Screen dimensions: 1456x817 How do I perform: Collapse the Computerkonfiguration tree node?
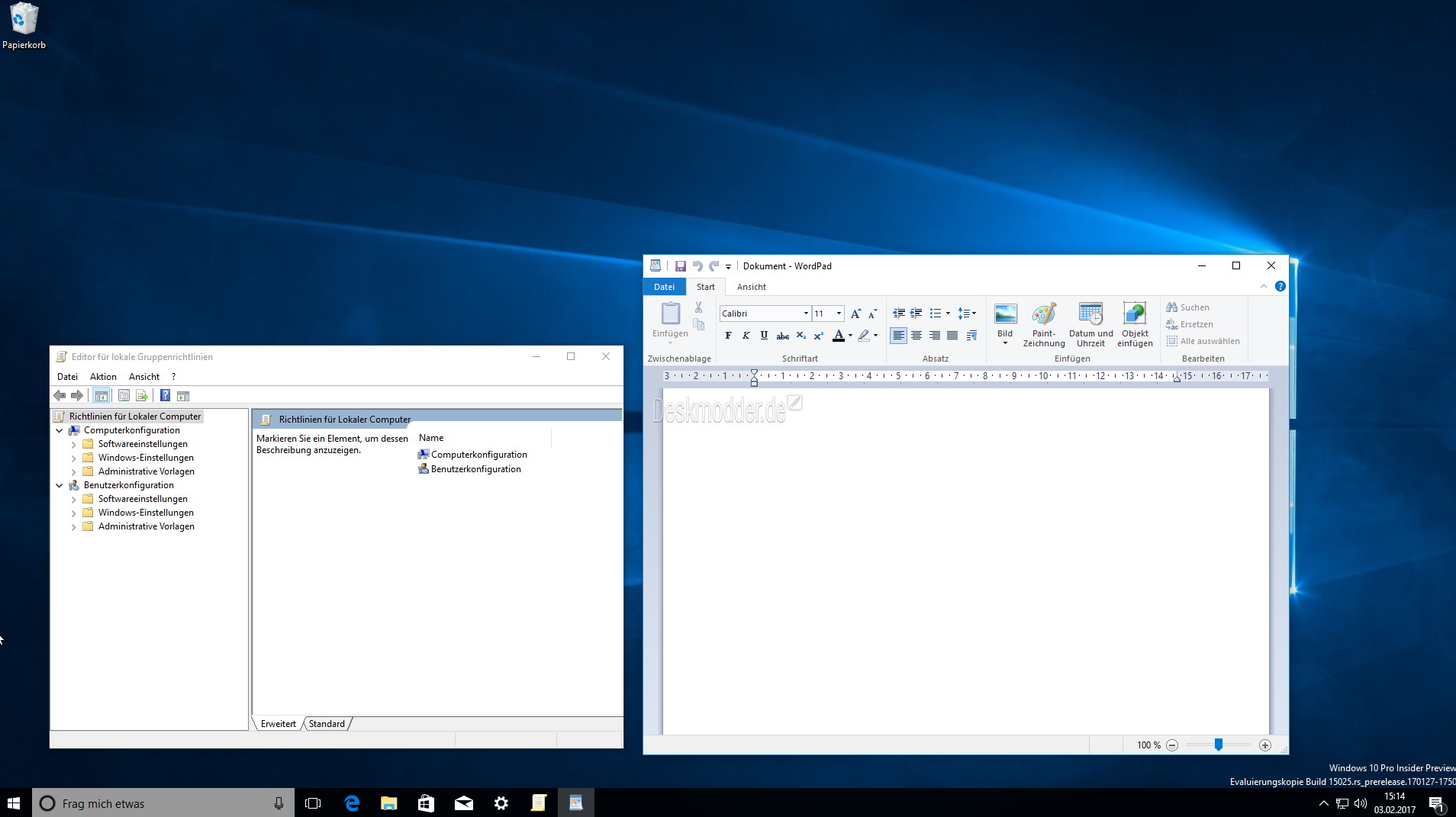click(60, 430)
